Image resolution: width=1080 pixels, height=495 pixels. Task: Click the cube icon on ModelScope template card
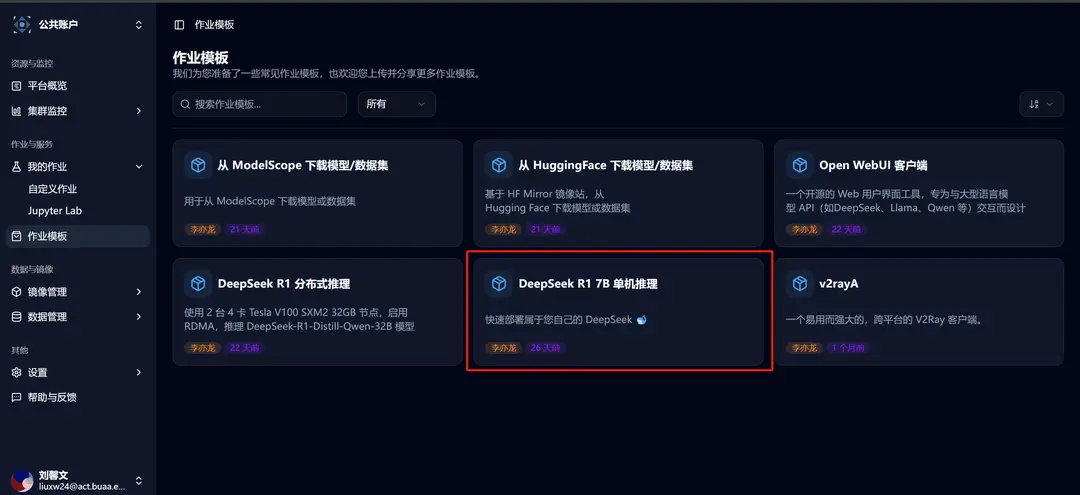[x=198, y=165]
